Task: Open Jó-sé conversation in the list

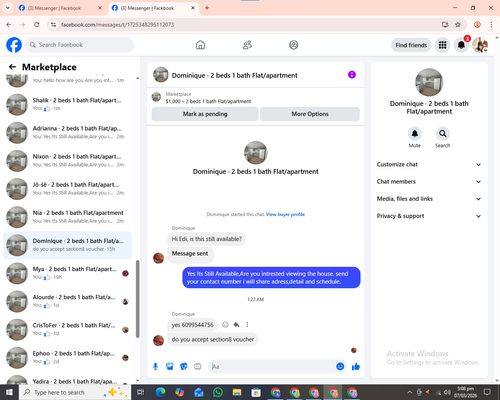Action: pyautogui.click(x=68, y=189)
